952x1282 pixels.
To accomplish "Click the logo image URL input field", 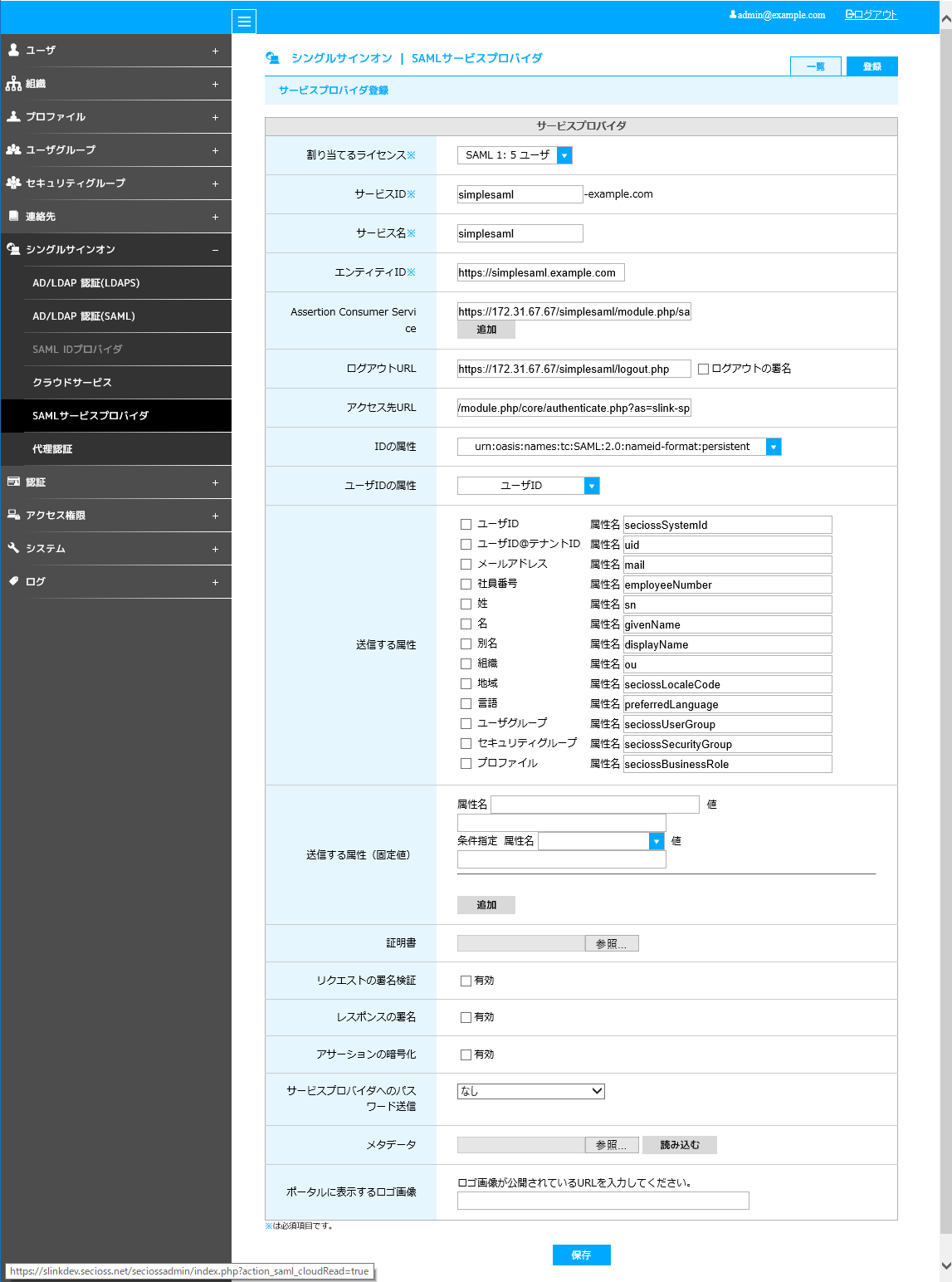I will 603,1201.
